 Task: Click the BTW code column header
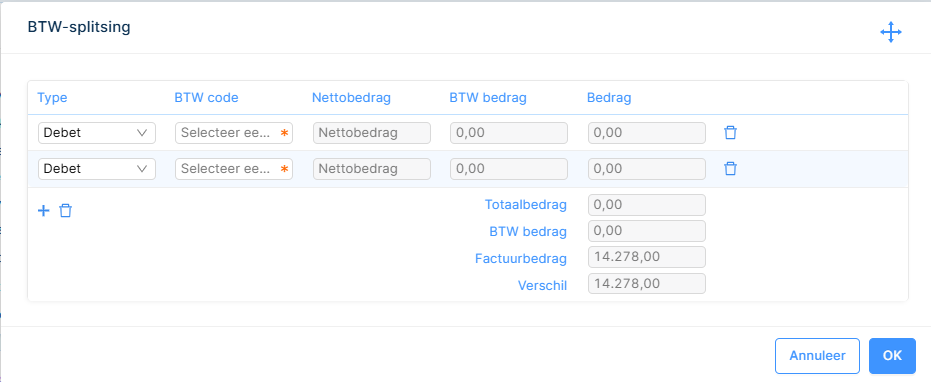click(206, 98)
